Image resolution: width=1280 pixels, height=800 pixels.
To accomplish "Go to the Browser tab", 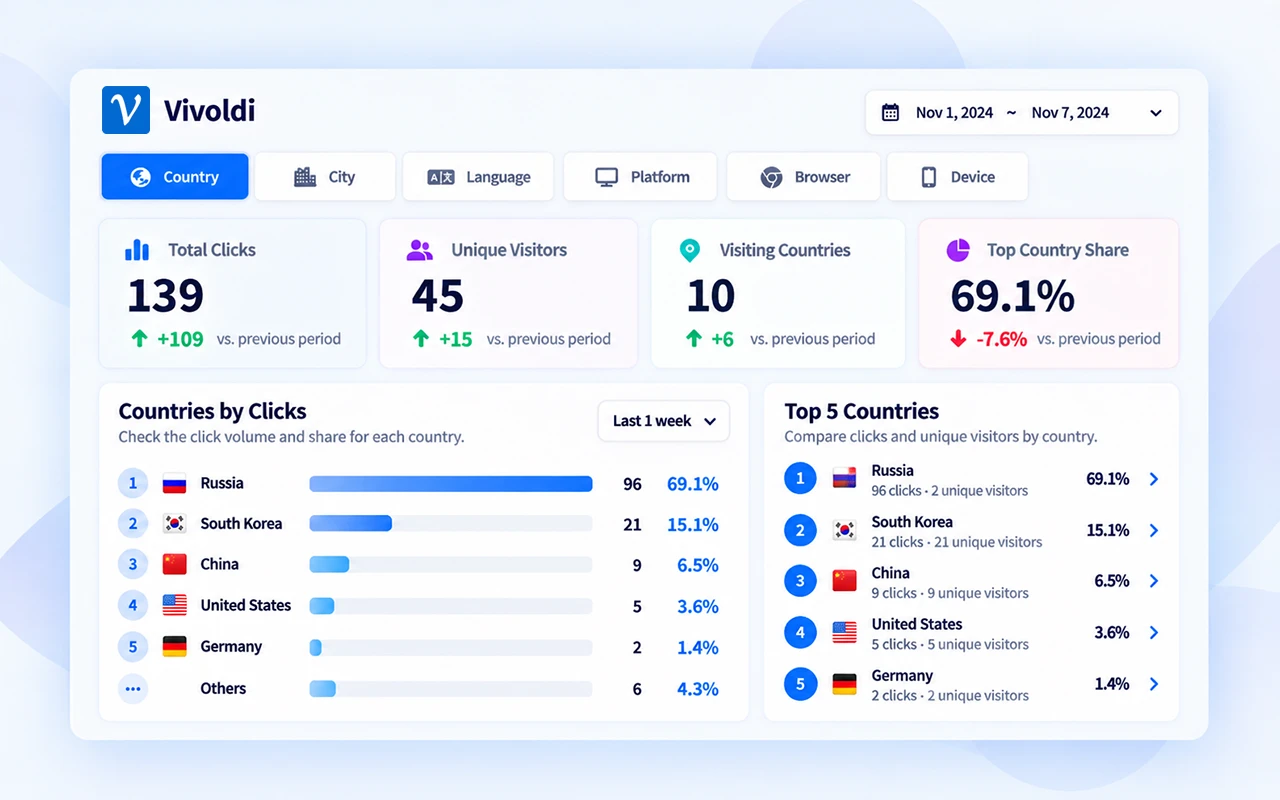I will coord(803,177).
